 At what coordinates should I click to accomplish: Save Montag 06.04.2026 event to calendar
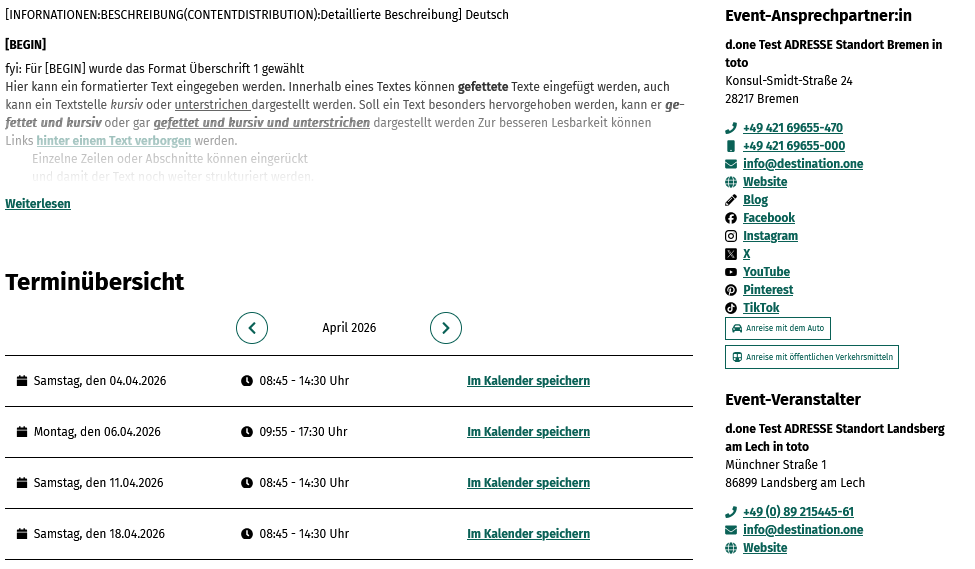point(528,432)
